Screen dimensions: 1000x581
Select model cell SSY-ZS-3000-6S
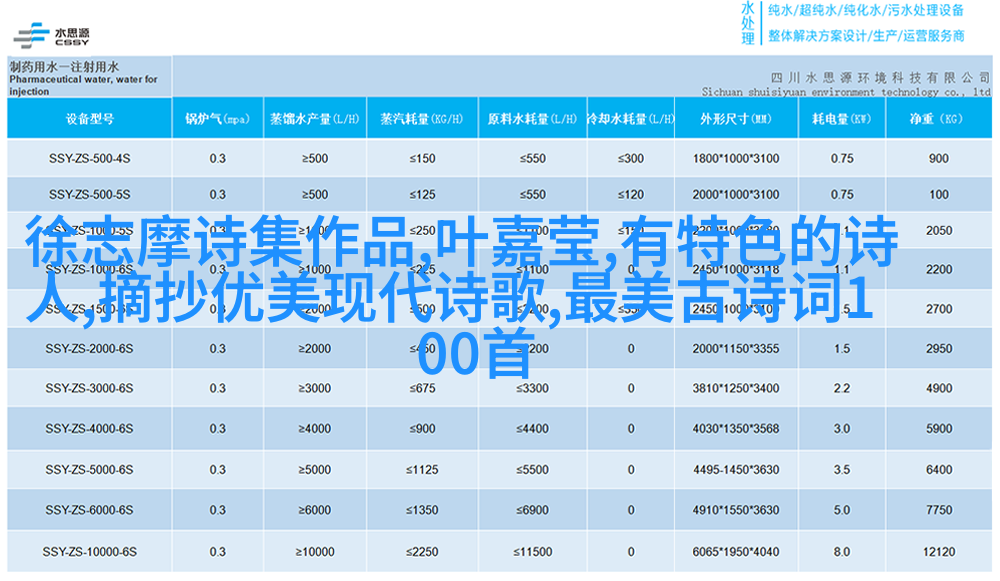click(89, 388)
